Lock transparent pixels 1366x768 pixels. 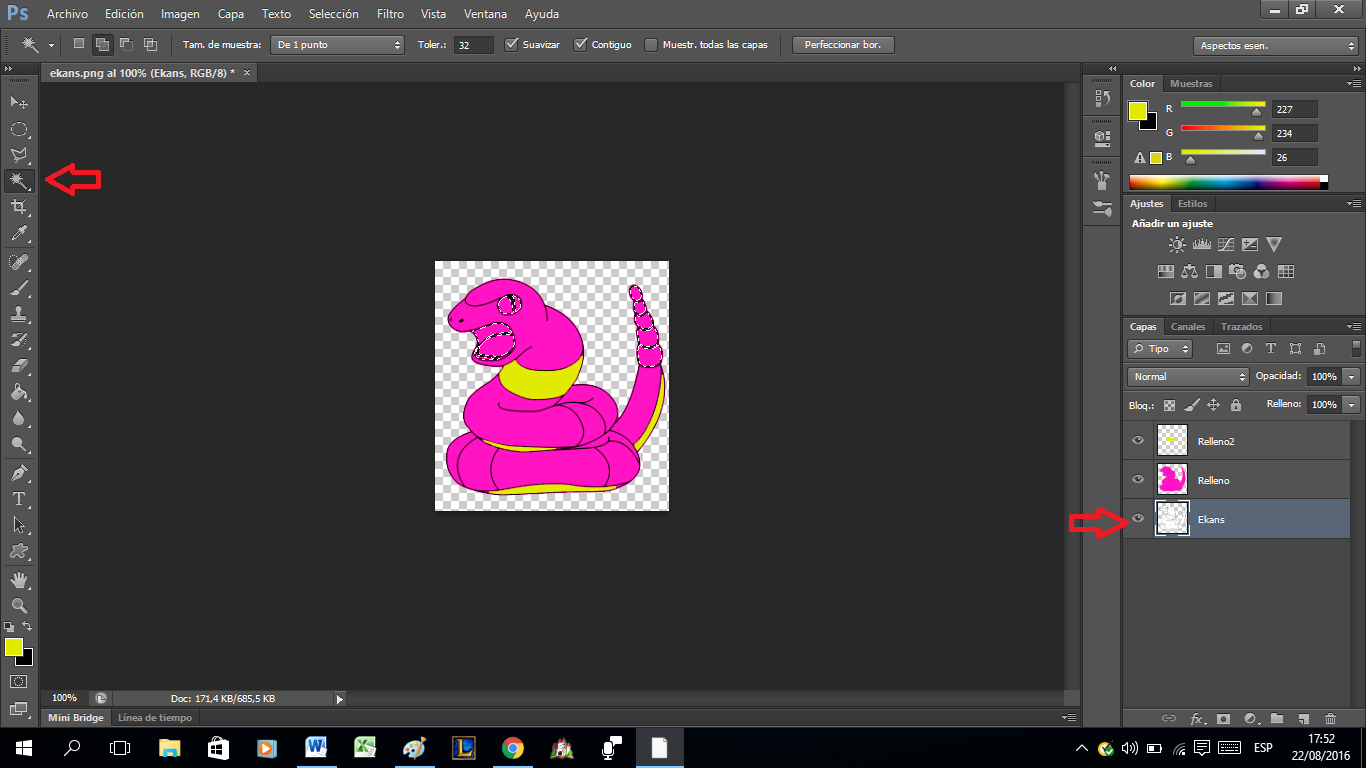click(x=1169, y=405)
